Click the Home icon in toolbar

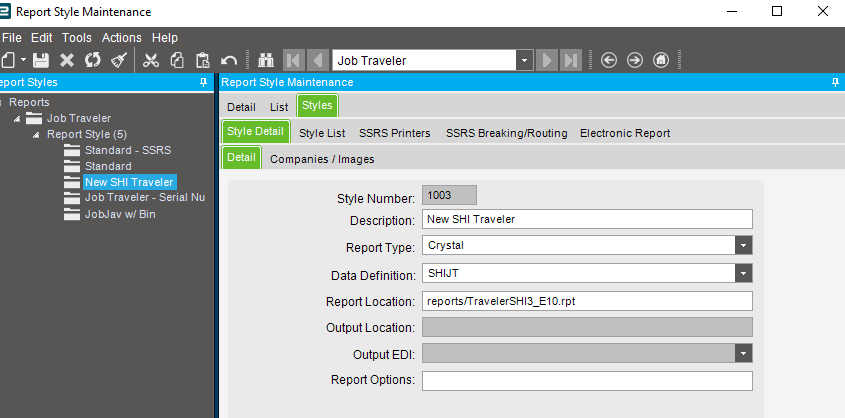tap(661, 60)
